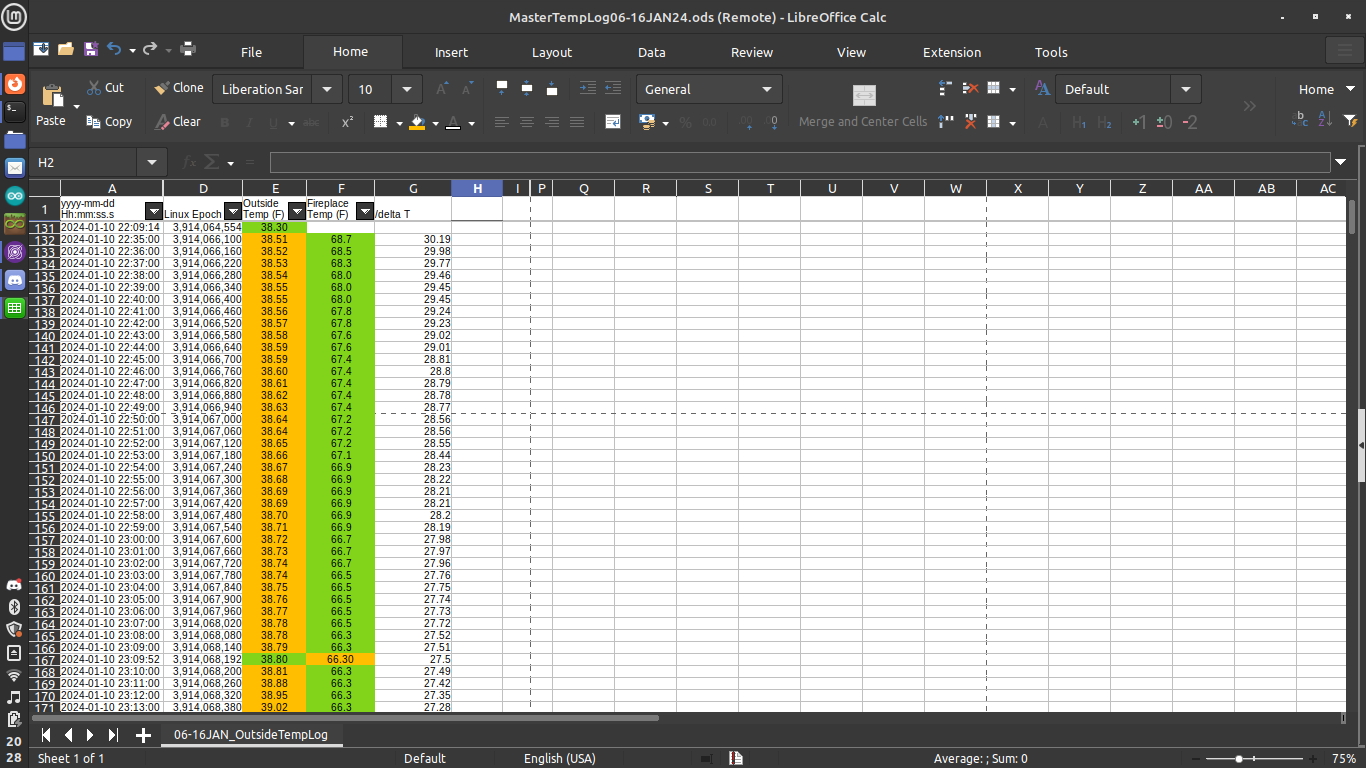Click the horizontal scrollbar thumb

tap(345, 717)
